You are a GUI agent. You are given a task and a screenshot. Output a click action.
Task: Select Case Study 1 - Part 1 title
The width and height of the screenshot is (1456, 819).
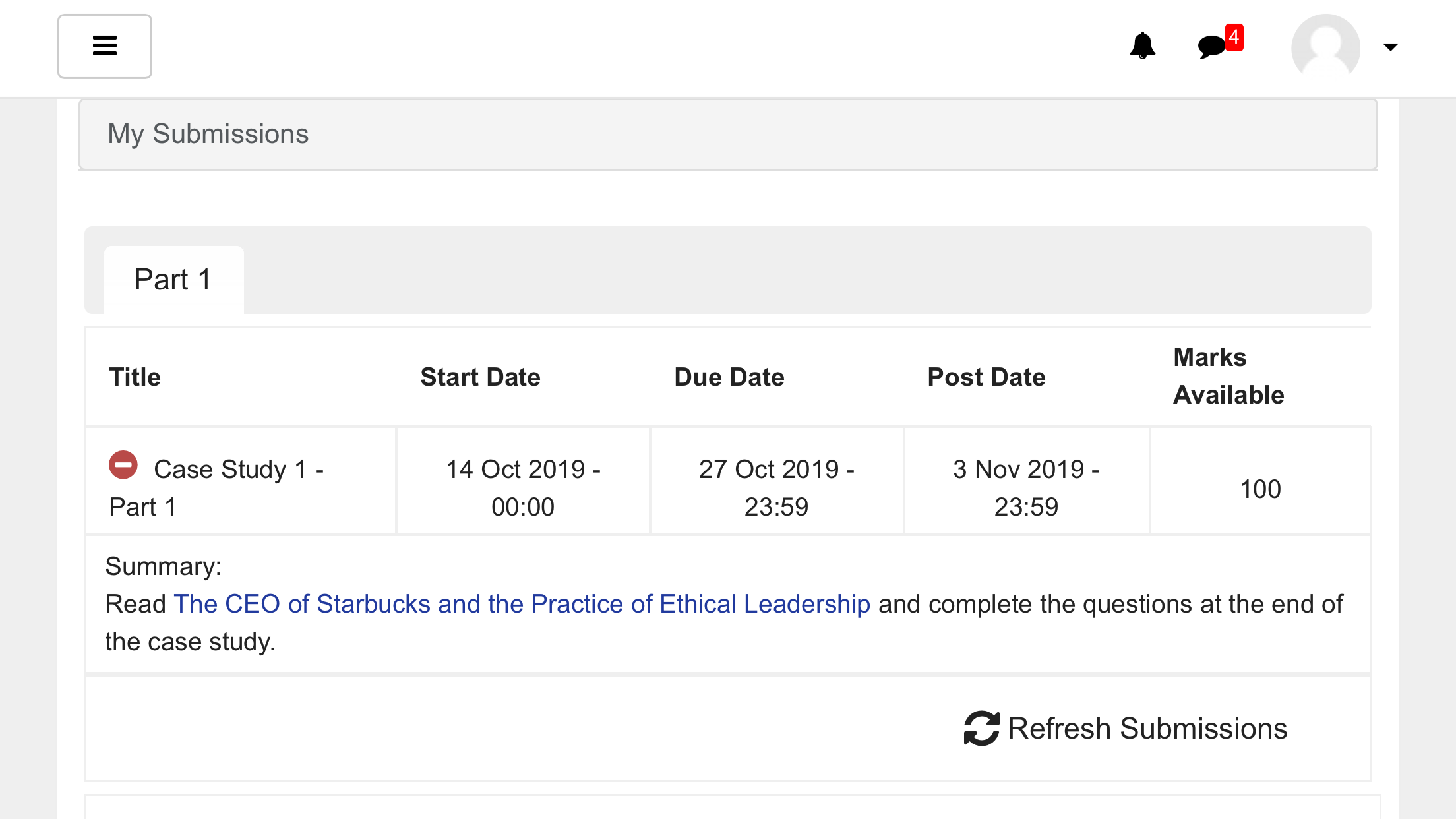[216, 488]
